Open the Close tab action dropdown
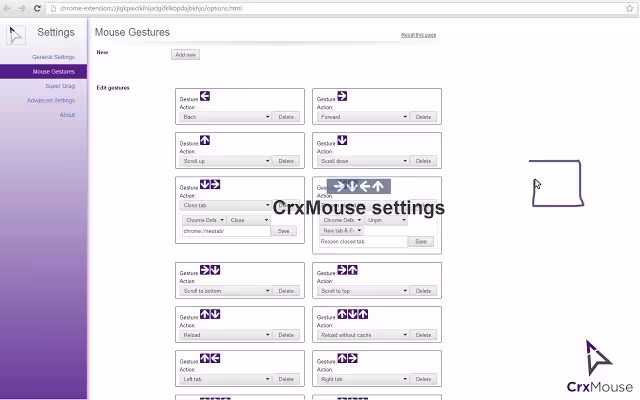This screenshot has height=400, width=640. tap(225, 205)
